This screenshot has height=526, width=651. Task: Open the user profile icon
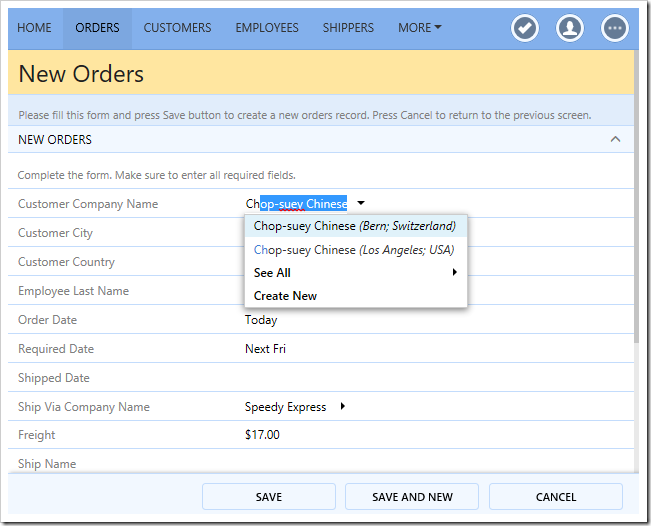click(x=570, y=28)
